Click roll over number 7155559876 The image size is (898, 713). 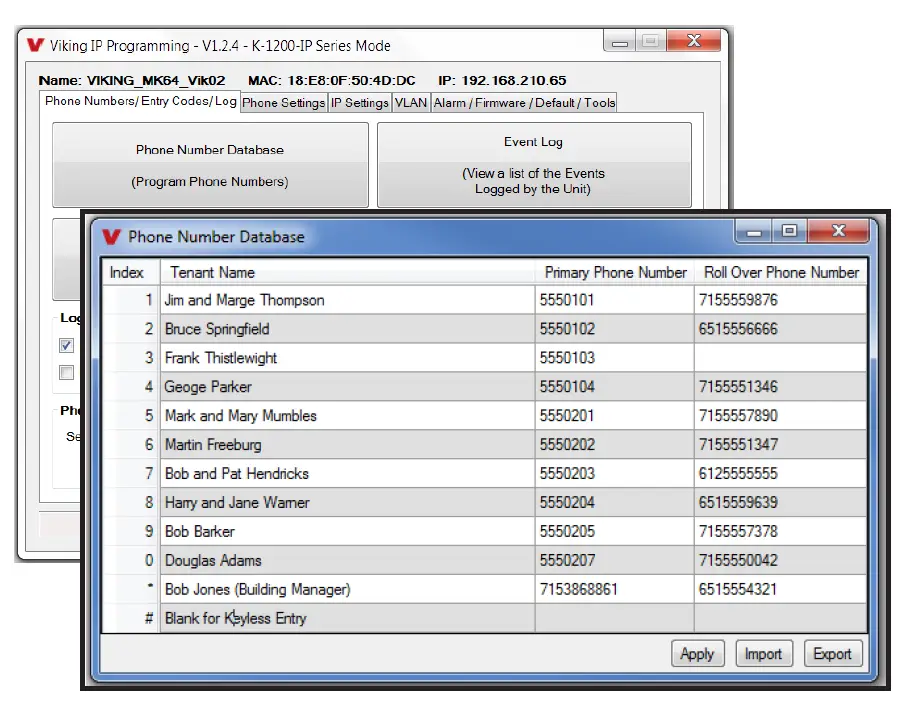[x=781, y=300]
